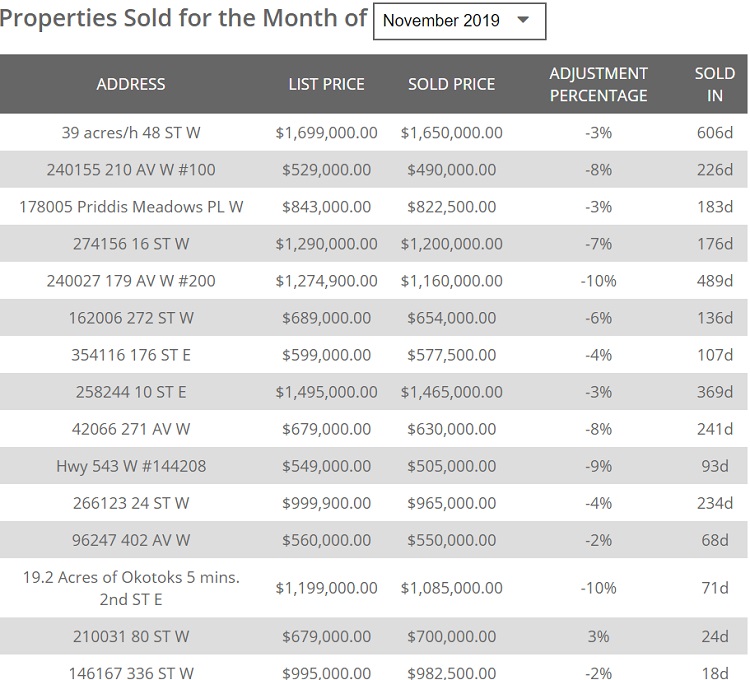
Task: Select the 96247 402 AV W property
Action: tap(131, 540)
